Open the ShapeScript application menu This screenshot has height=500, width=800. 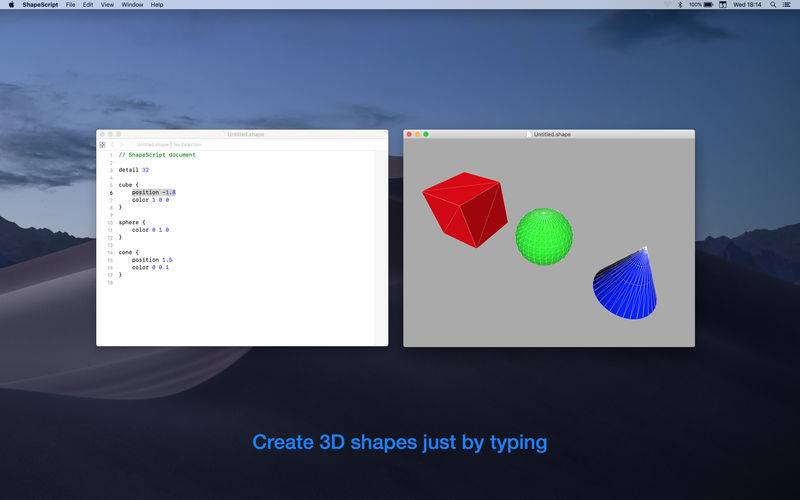(40, 5)
